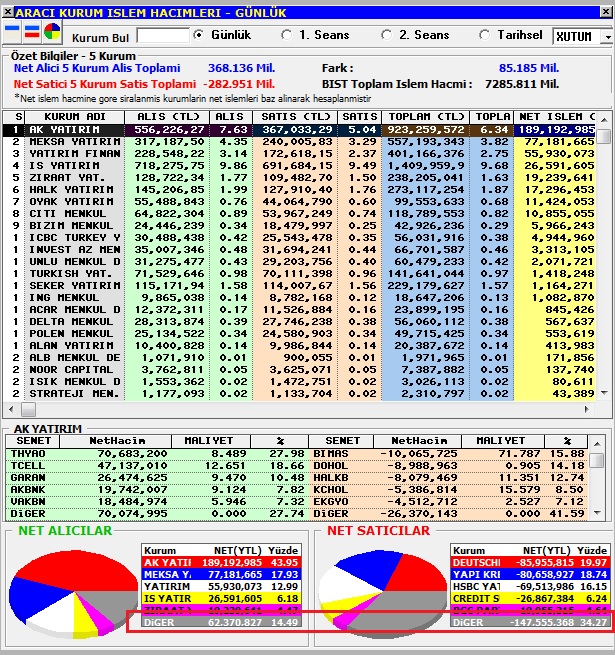
Task: Select the SEKER YATIRIM row
Action: tap(300, 286)
